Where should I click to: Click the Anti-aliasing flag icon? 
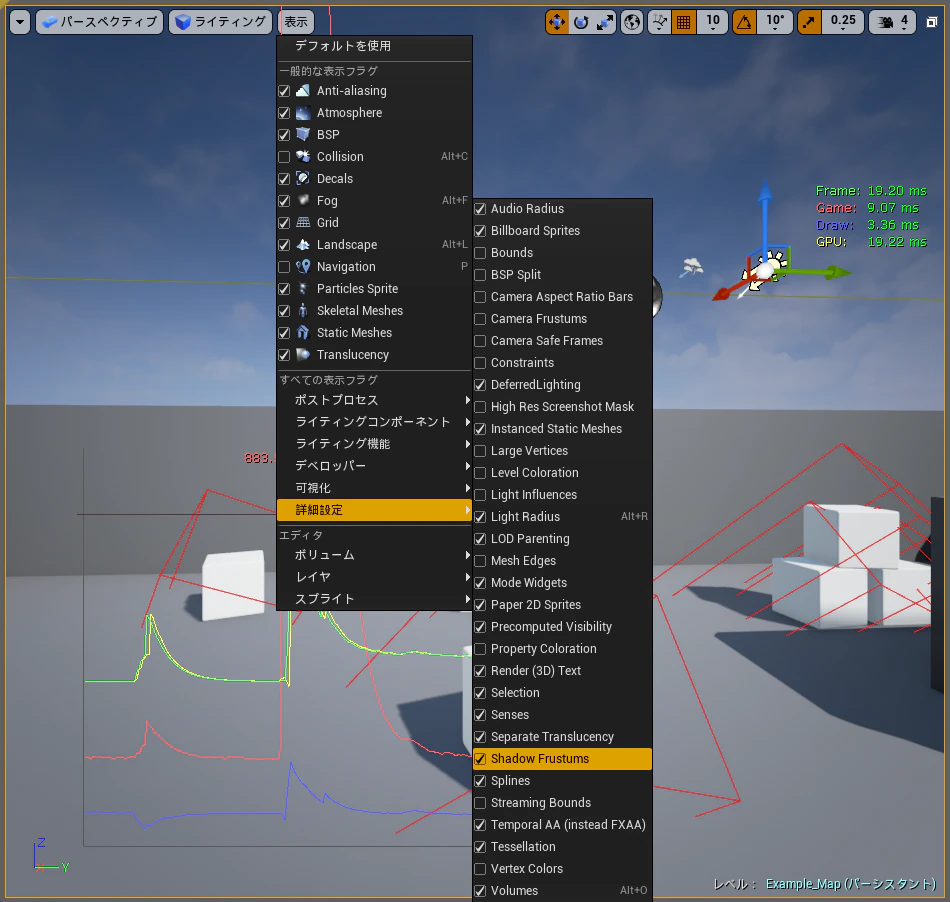point(303,91)
